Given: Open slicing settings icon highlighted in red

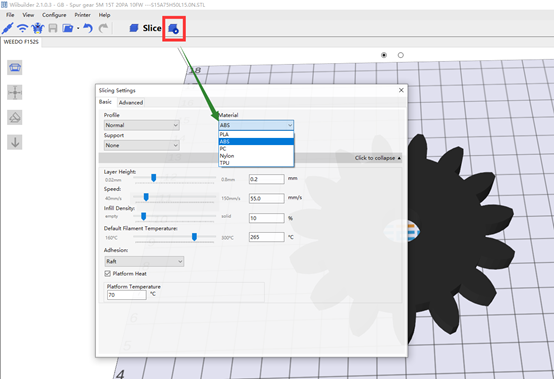Looking at the screenshot, I should 173,29.
